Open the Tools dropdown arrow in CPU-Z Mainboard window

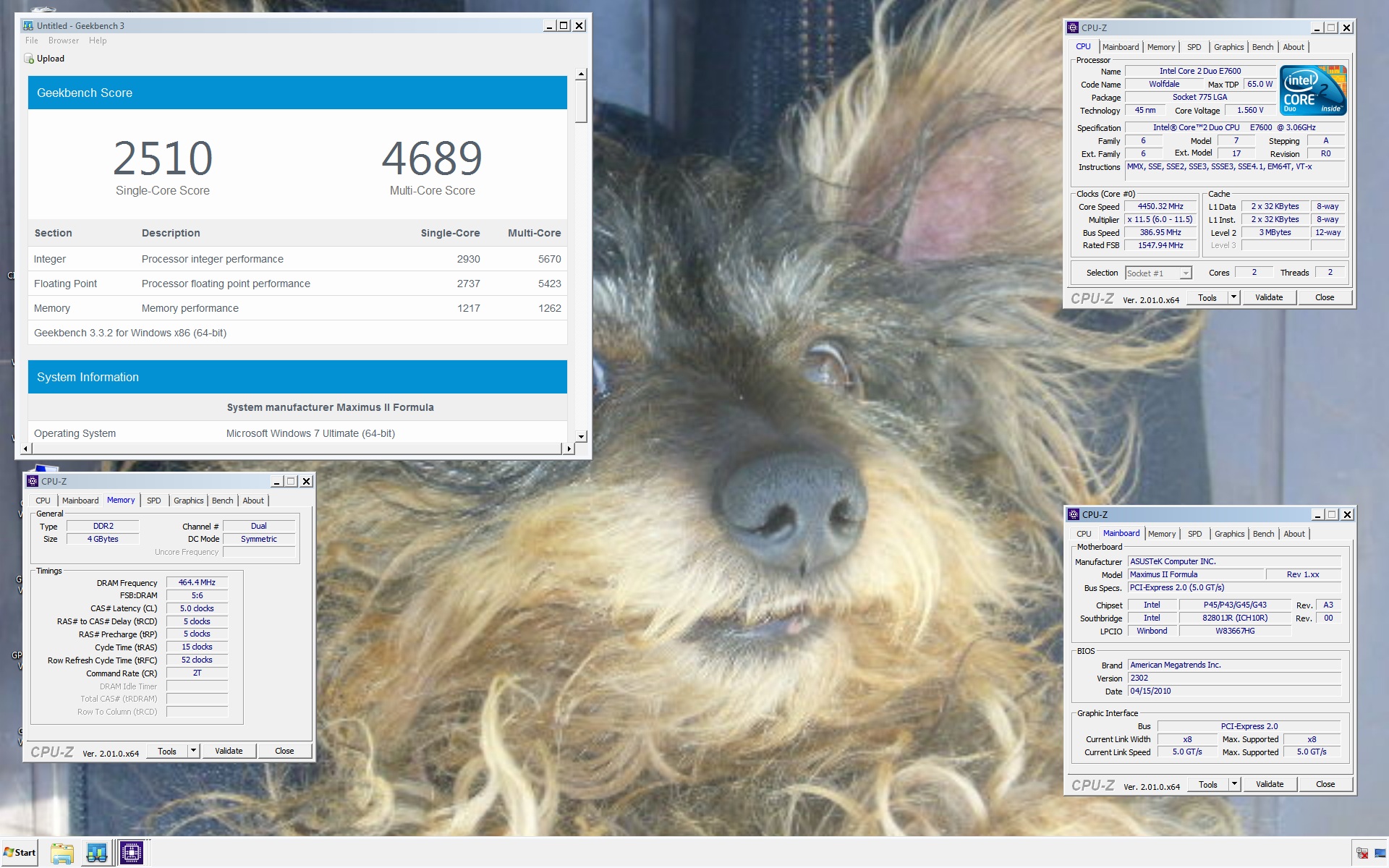tap(1234, 784)
